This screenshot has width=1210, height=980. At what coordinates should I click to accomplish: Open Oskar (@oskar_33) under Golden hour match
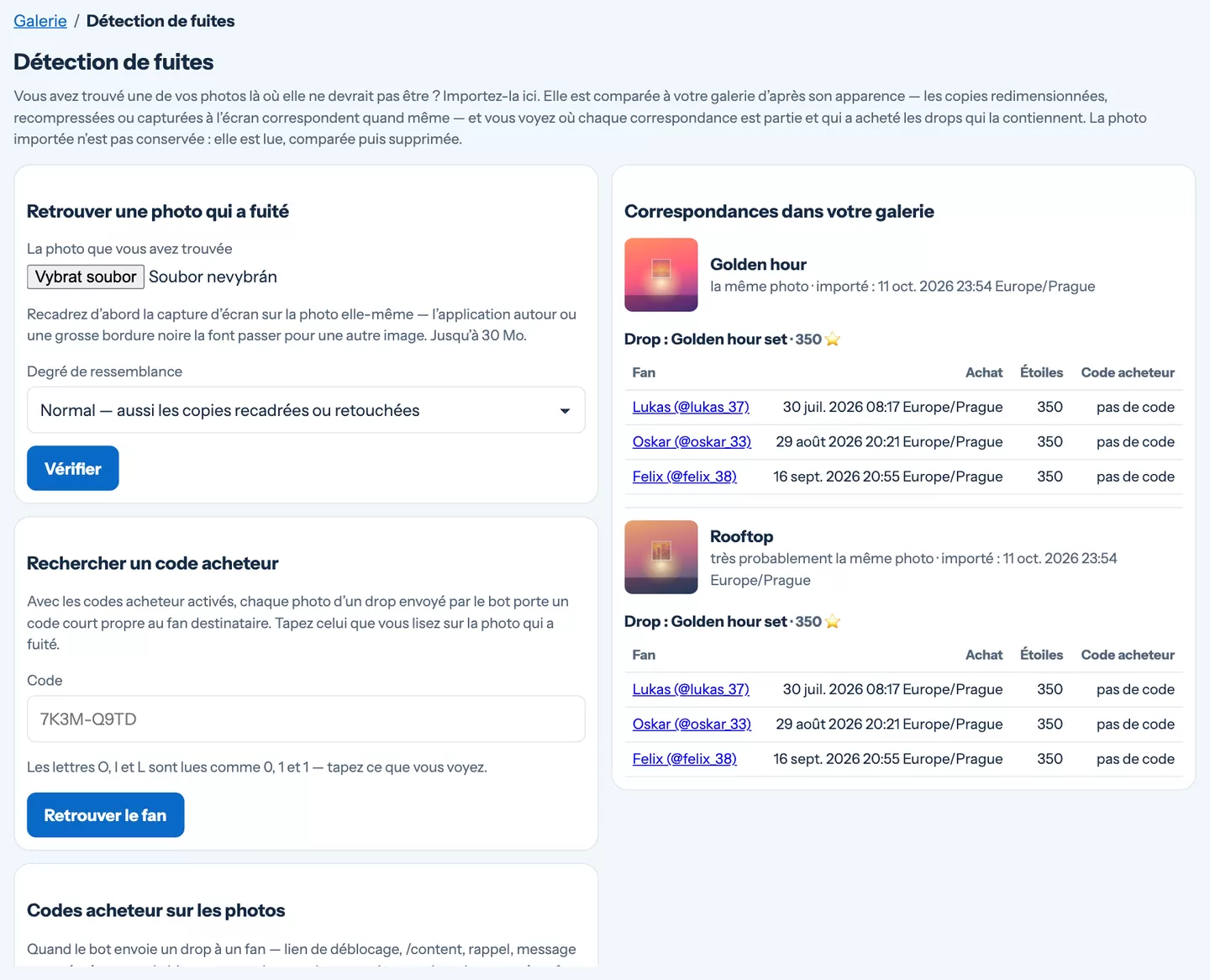point(692,441)
